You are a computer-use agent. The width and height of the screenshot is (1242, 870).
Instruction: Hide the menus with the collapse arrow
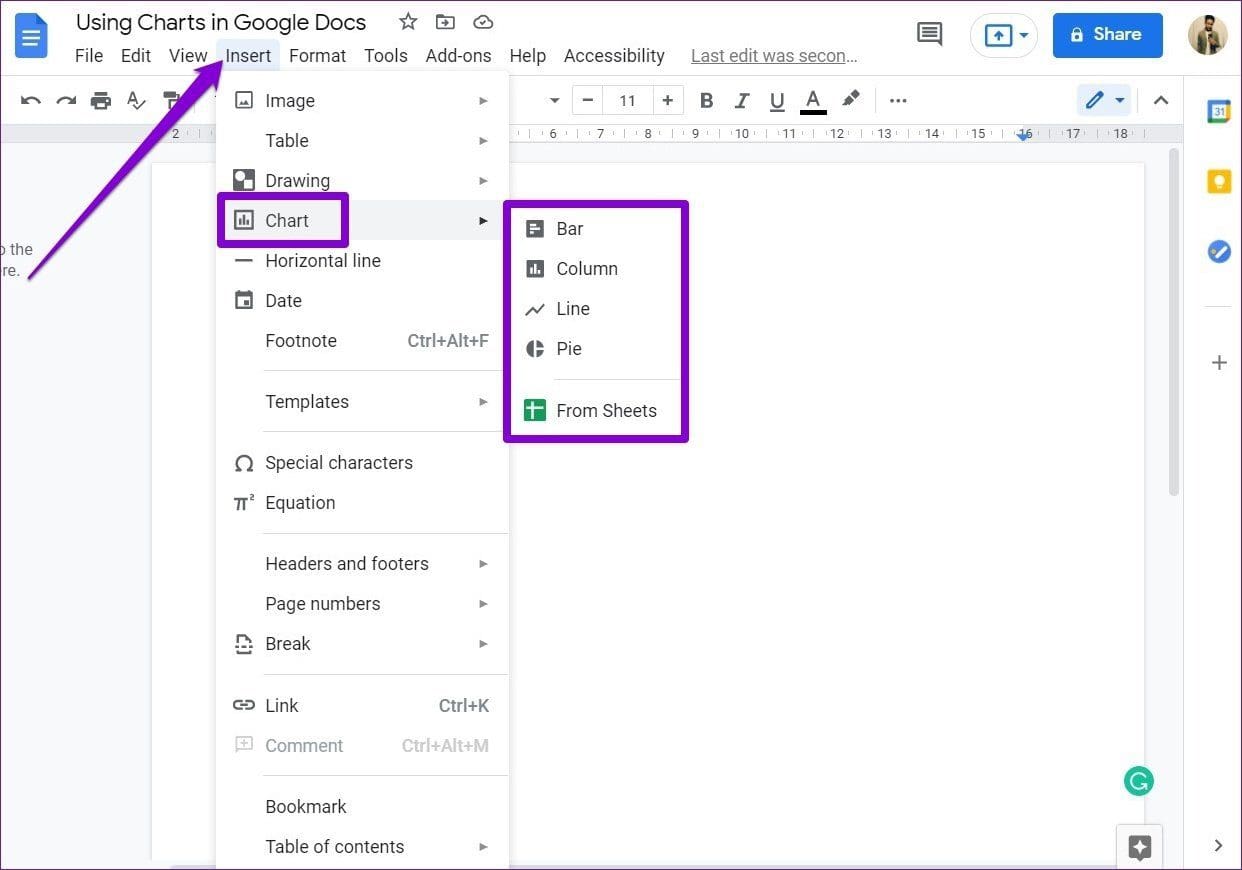click(x=1161, y=100)
